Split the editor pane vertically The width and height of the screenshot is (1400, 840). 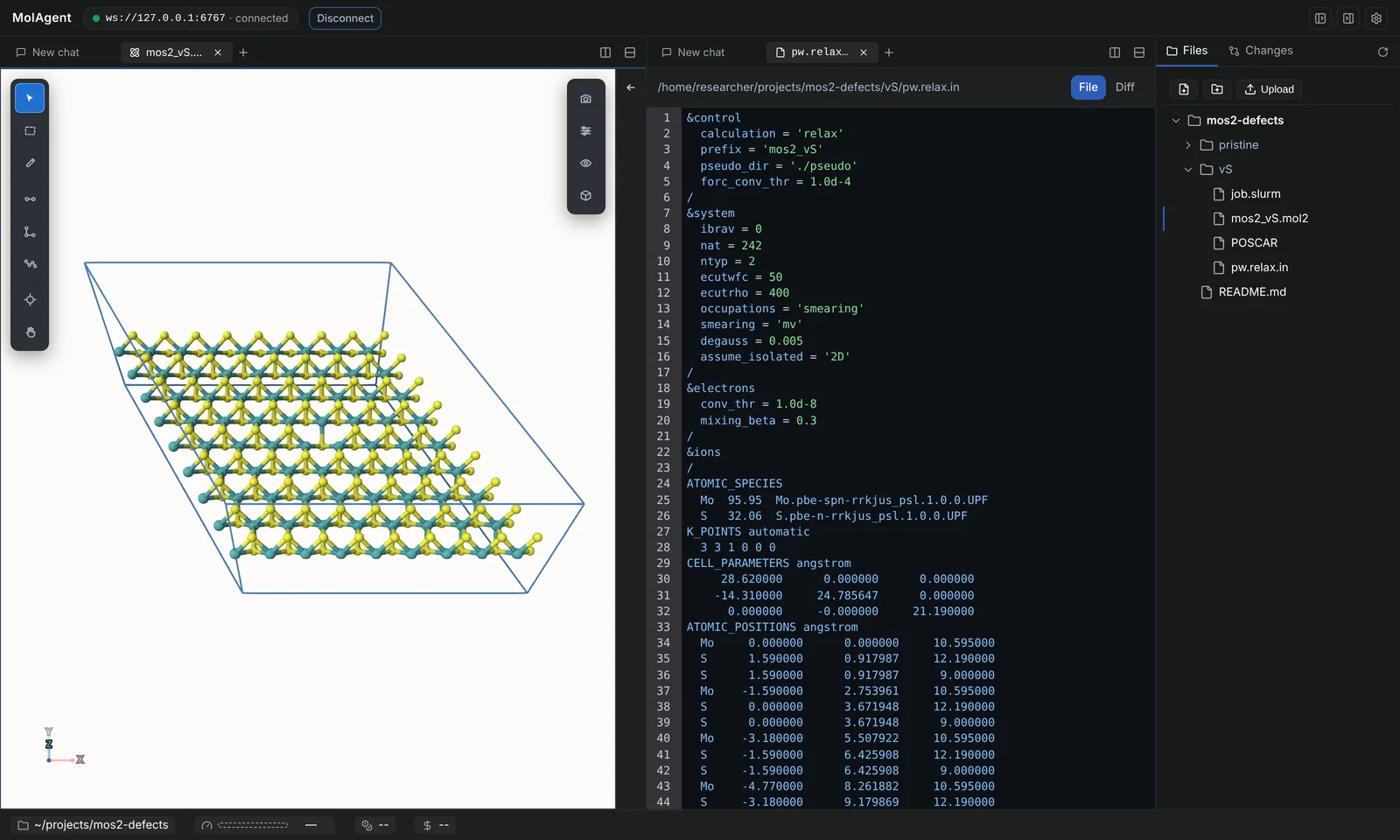pyautogui.click(x=1115, y=52)
